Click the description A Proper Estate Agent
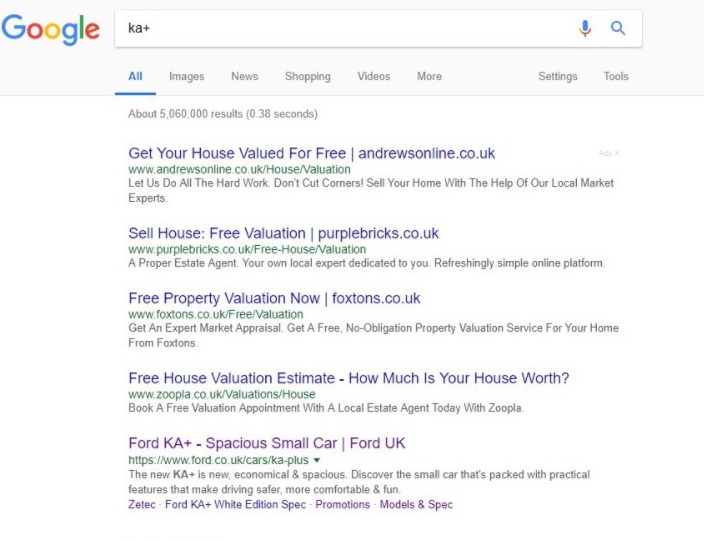The height and width of the screenshot is (542, 704). (367, 263)
